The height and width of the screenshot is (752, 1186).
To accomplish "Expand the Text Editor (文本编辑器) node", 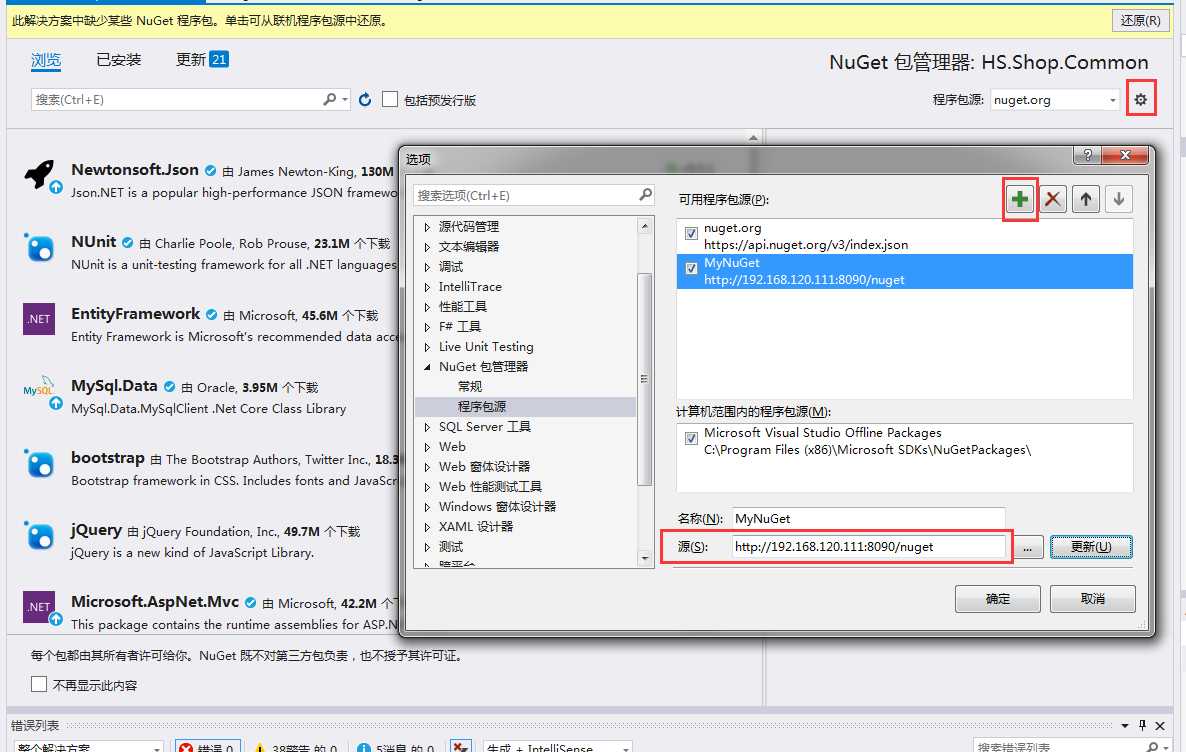I will 427,247.
